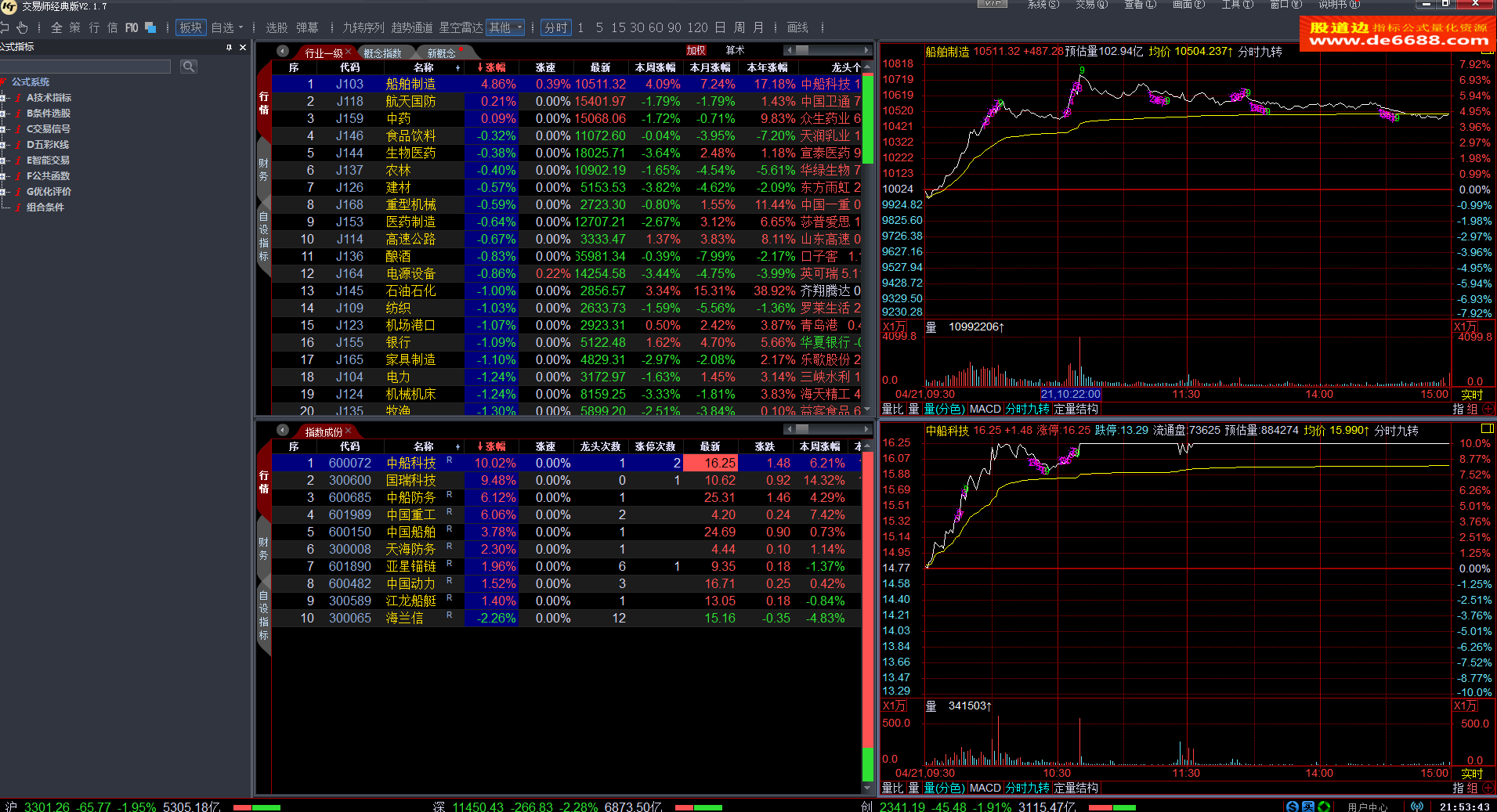
Task: Expand the C交易信号 tree node
Action: [x=4, y=129]
